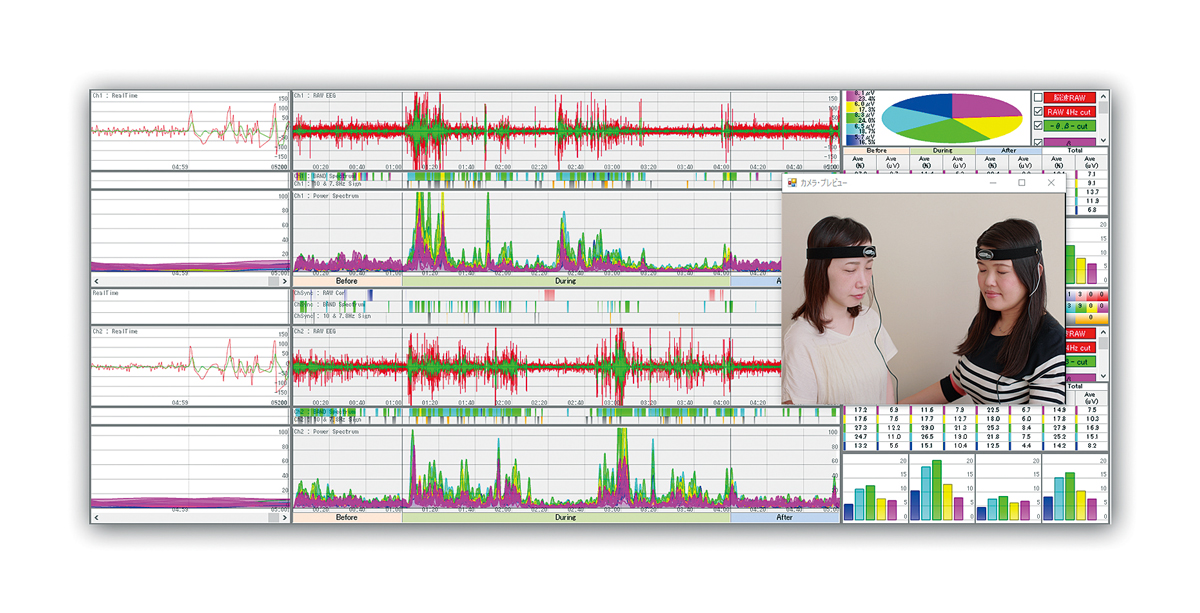Click the Ch1 realtime horizontal scrollbar thumb
1200x613 pixels.
tap(273, 282)
